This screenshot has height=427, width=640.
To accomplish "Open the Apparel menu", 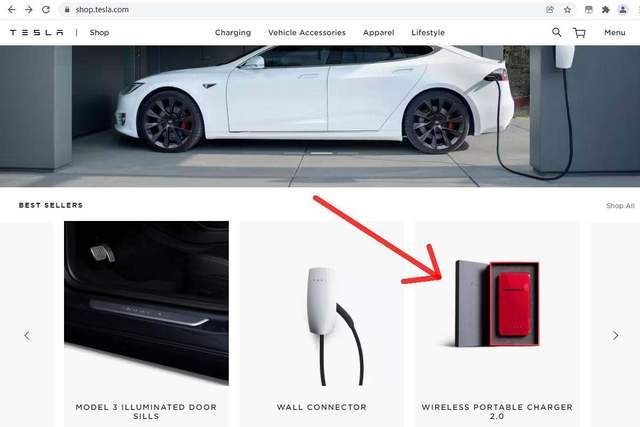I will click(x=378, y=33).
